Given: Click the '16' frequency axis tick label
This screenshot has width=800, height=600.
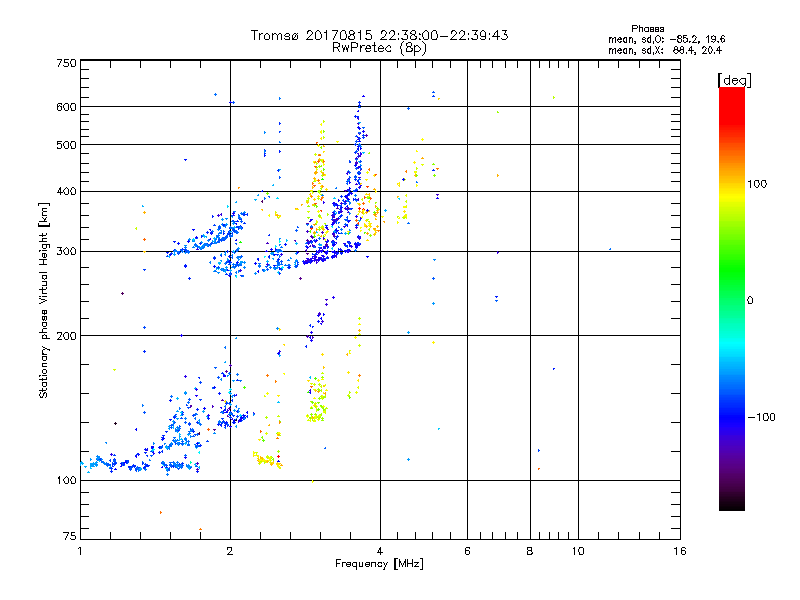Looking at the screenshot, I should point(680,551).
